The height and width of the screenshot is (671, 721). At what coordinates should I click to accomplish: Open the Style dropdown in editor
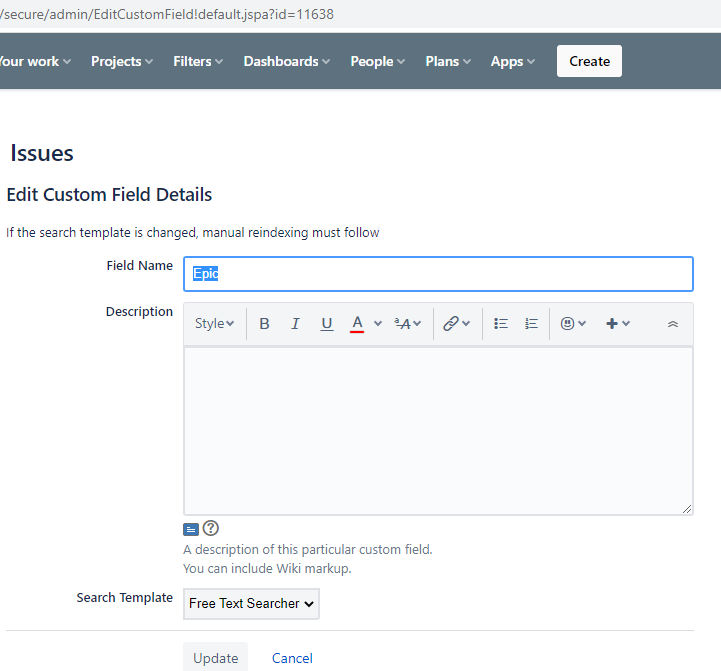coord(215,324)
